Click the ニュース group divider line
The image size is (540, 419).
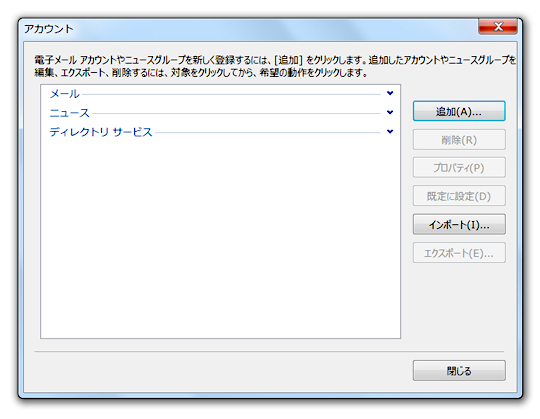click(236, 113)
